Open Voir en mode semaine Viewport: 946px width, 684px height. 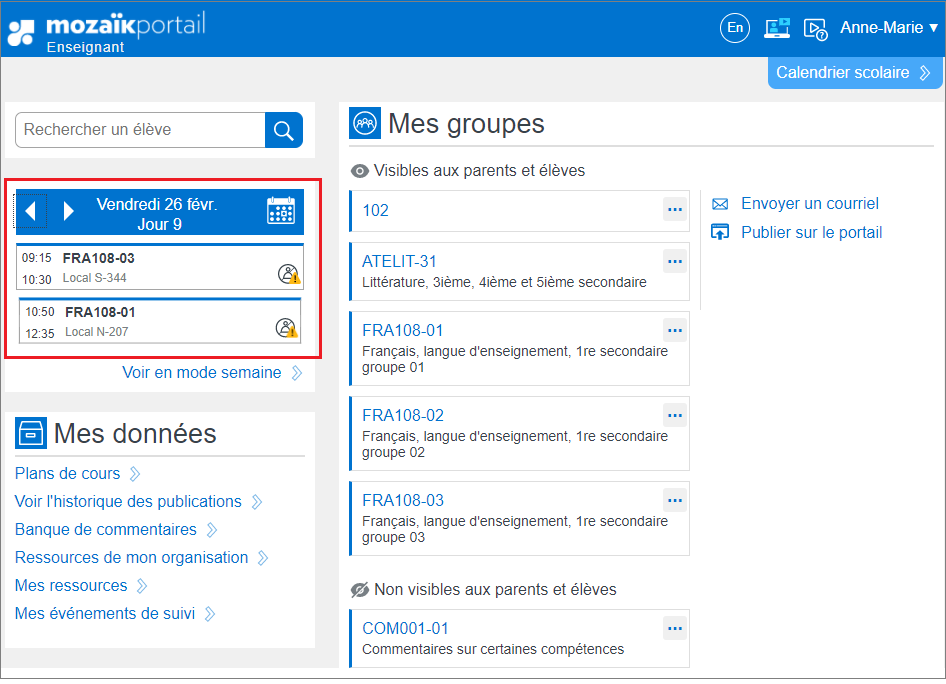pyautogui.click(x=202, y=371)
